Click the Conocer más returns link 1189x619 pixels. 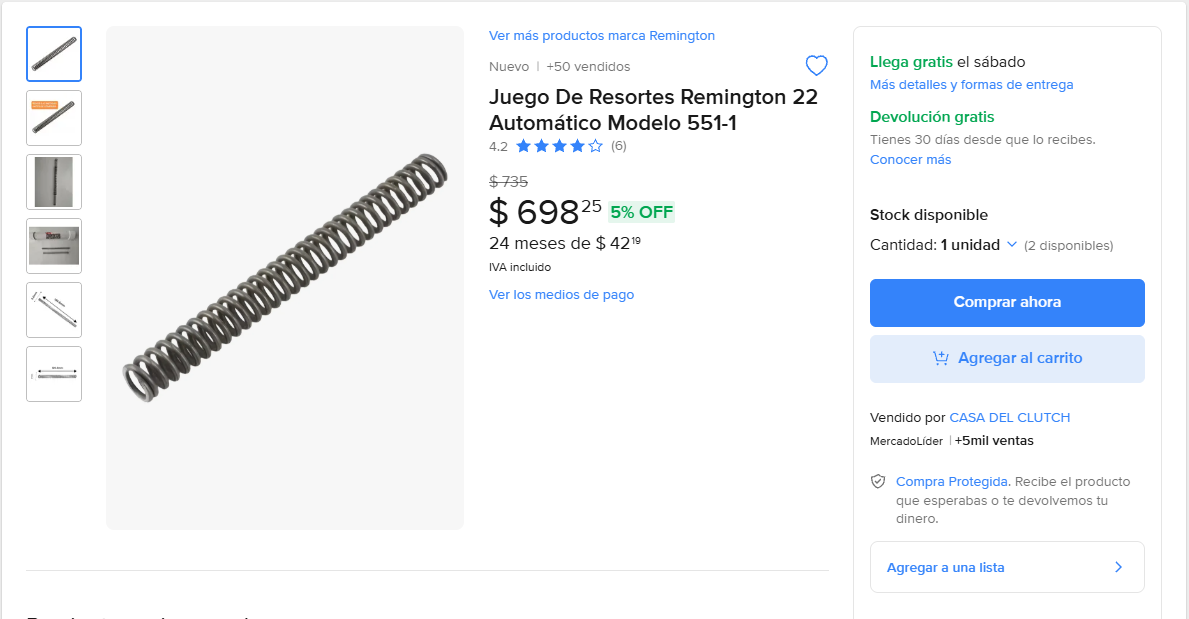(910, 160)
